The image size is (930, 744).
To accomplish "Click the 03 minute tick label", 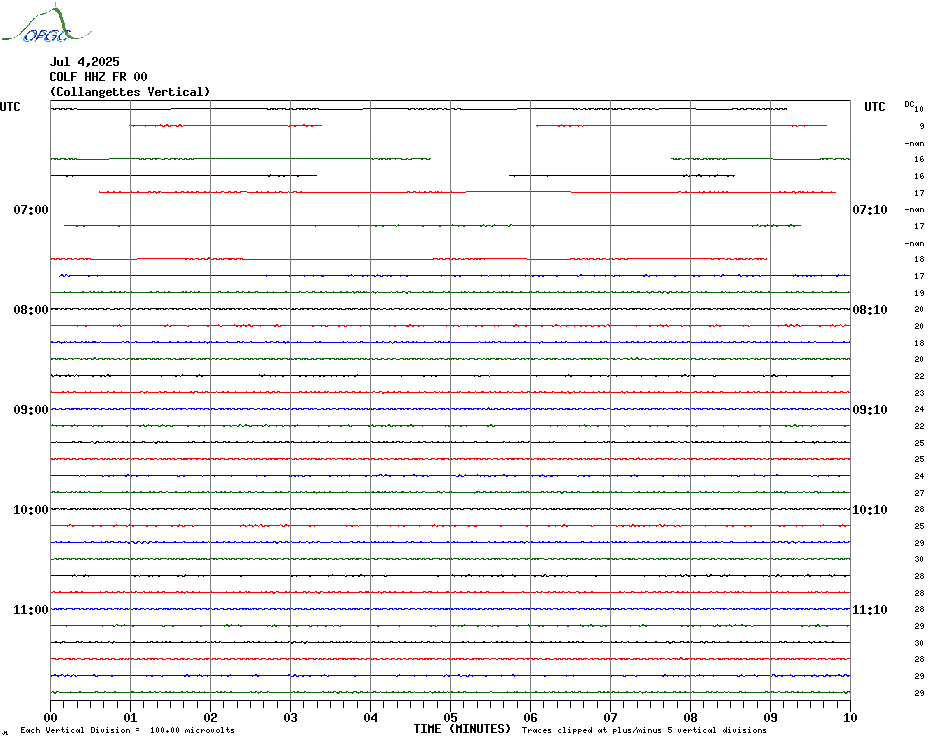I will pyautogui.click(x=291, y=717).
